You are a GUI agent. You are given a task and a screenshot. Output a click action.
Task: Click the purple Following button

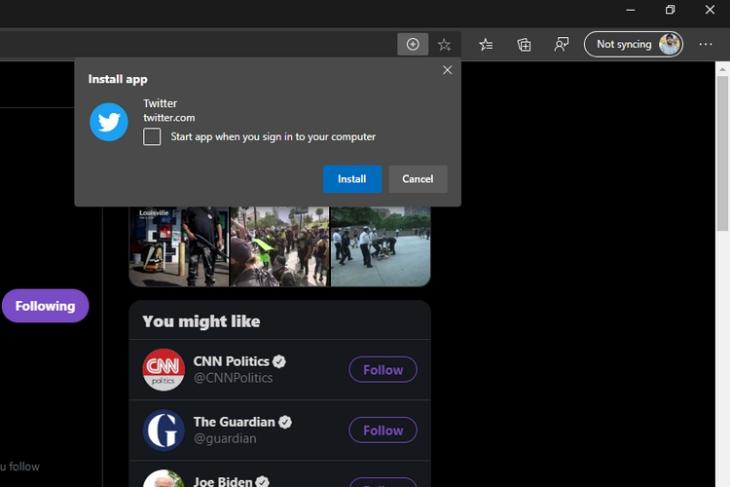45,306
